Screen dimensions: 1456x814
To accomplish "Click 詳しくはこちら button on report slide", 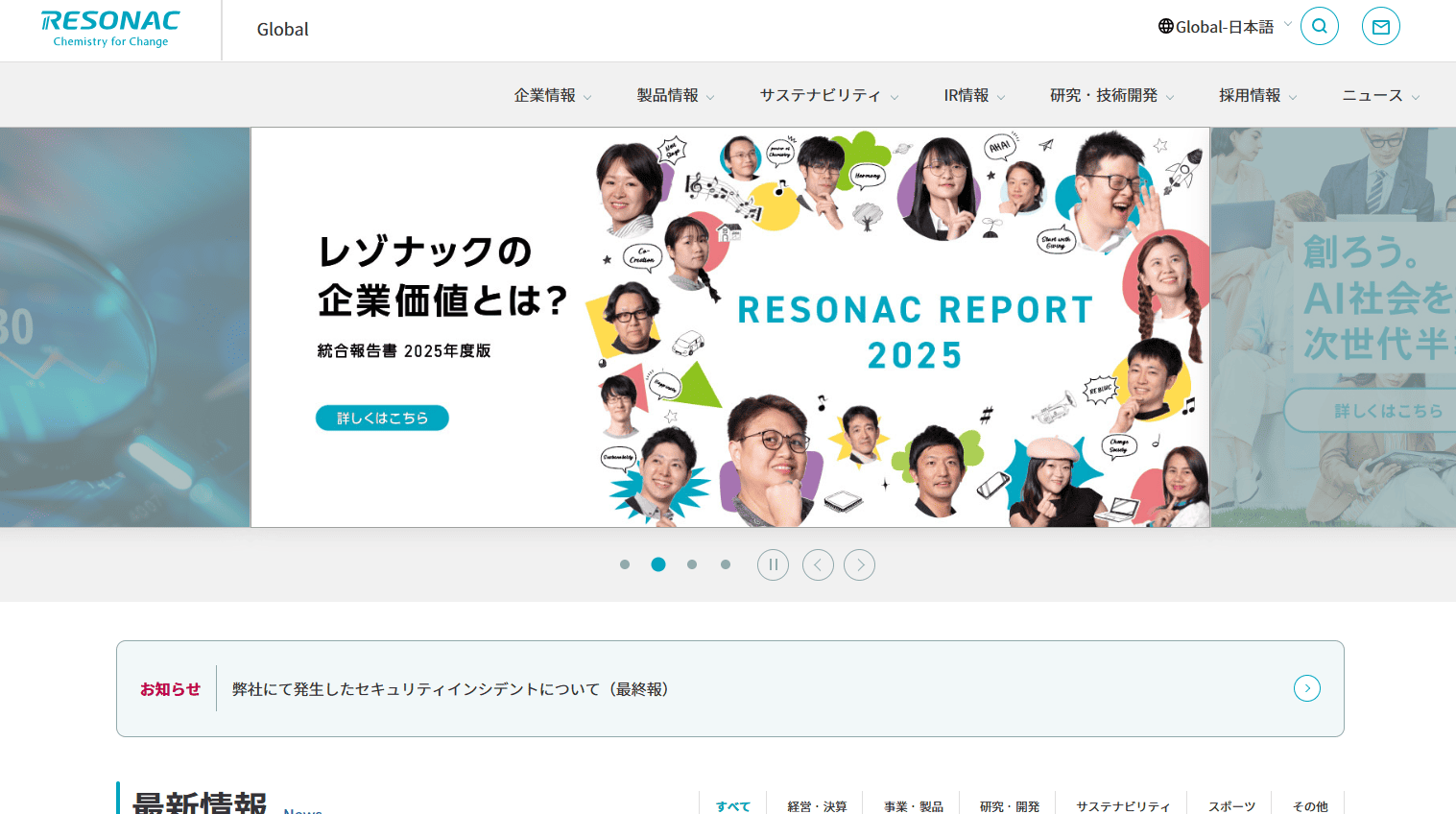I will (382, 418).
